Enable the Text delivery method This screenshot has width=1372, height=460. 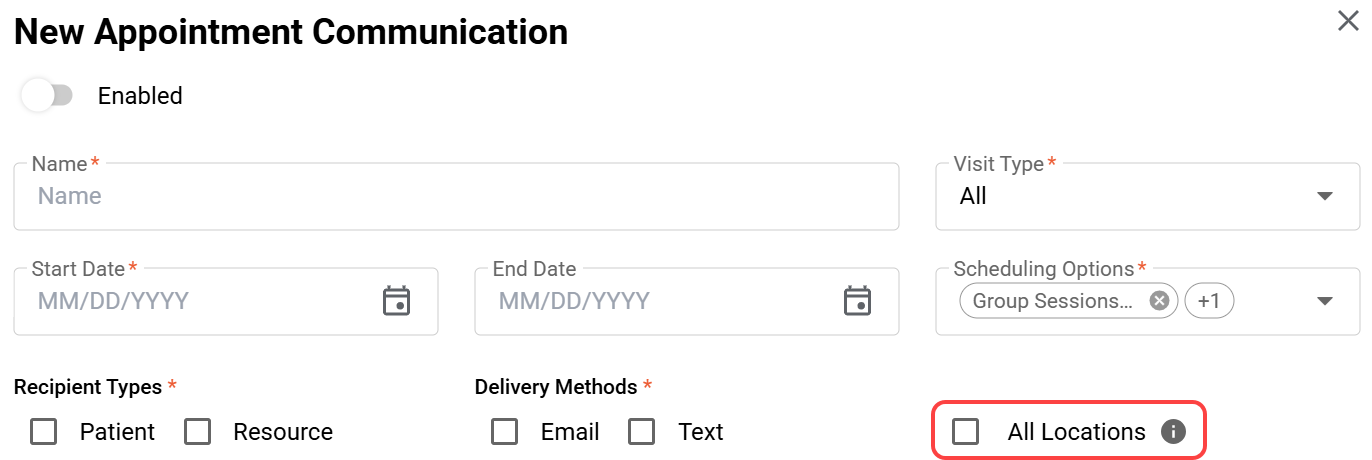click(642, 432)
